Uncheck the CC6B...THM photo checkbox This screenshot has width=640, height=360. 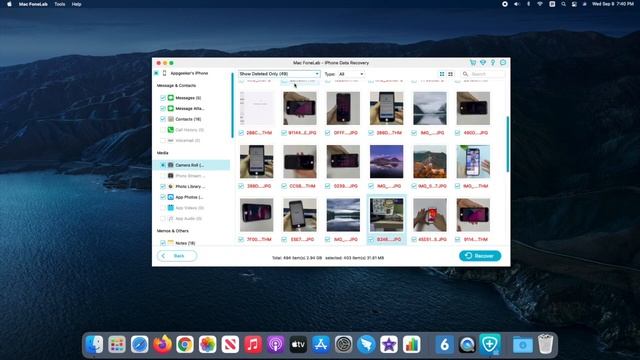pyautogui.click(x=284, y=186)
